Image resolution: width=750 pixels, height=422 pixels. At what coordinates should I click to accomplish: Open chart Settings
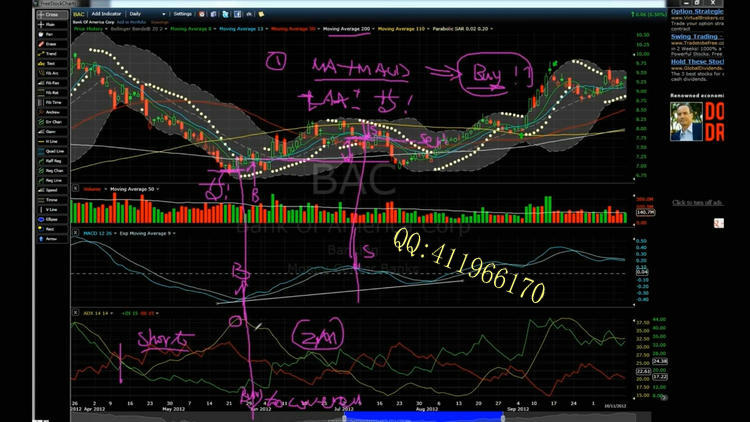(x=182, y=14)
